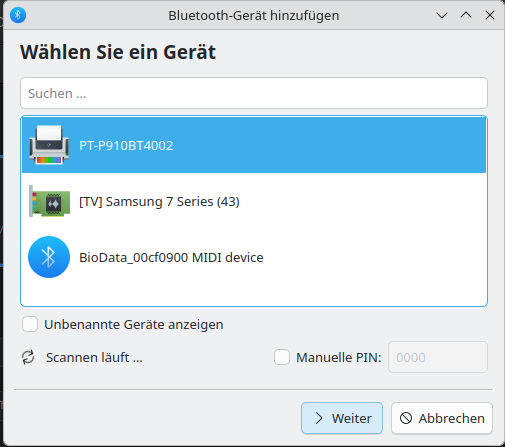
Task: Select the PT-P910BT4002 device entry
Action: [254, 145]
